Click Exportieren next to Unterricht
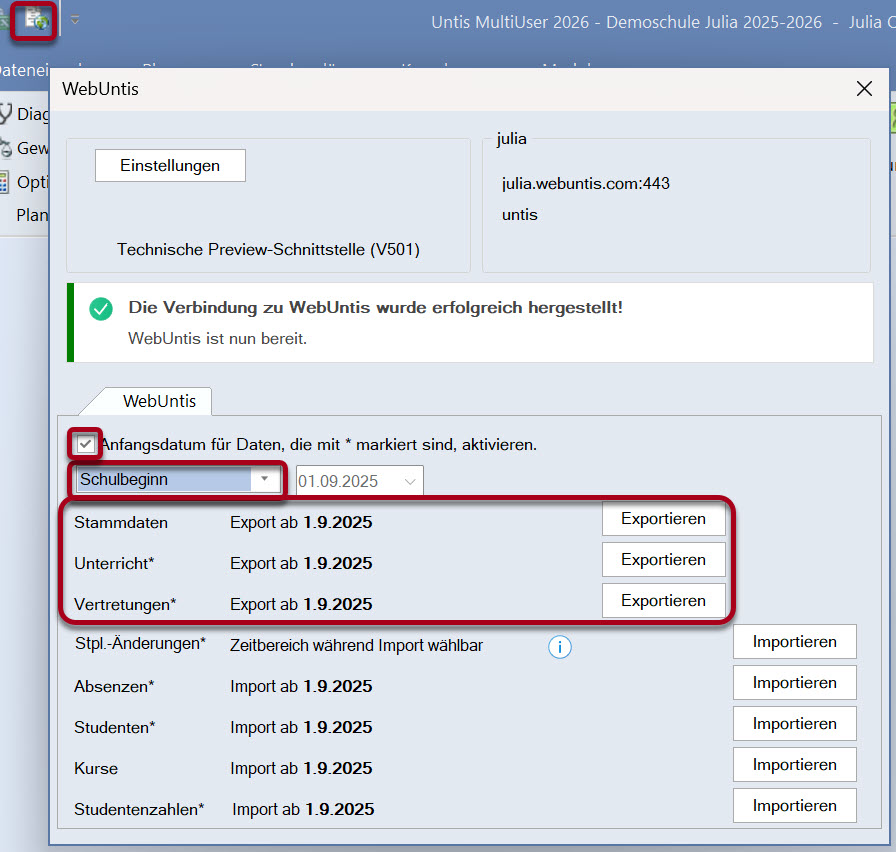 coord(663,559)
